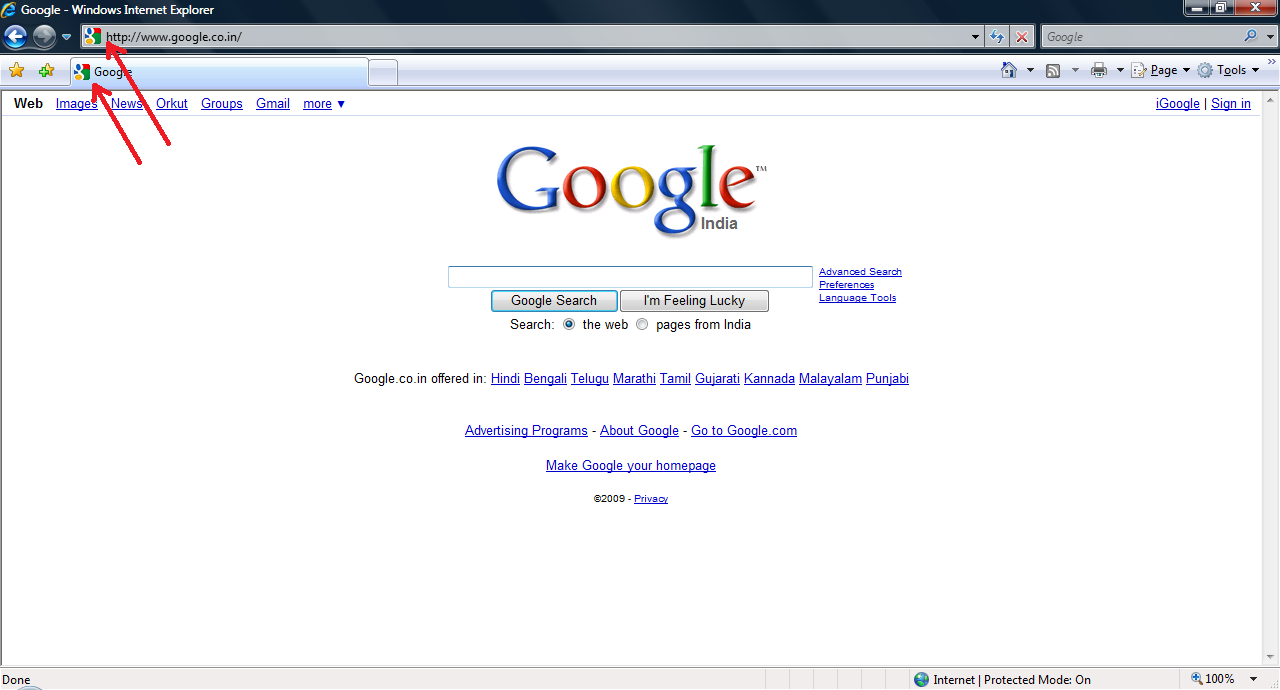View RSS feeds for this page
Viewport: 1280px width, 690px height.
pyautogui.click(x=1053, y=69)
